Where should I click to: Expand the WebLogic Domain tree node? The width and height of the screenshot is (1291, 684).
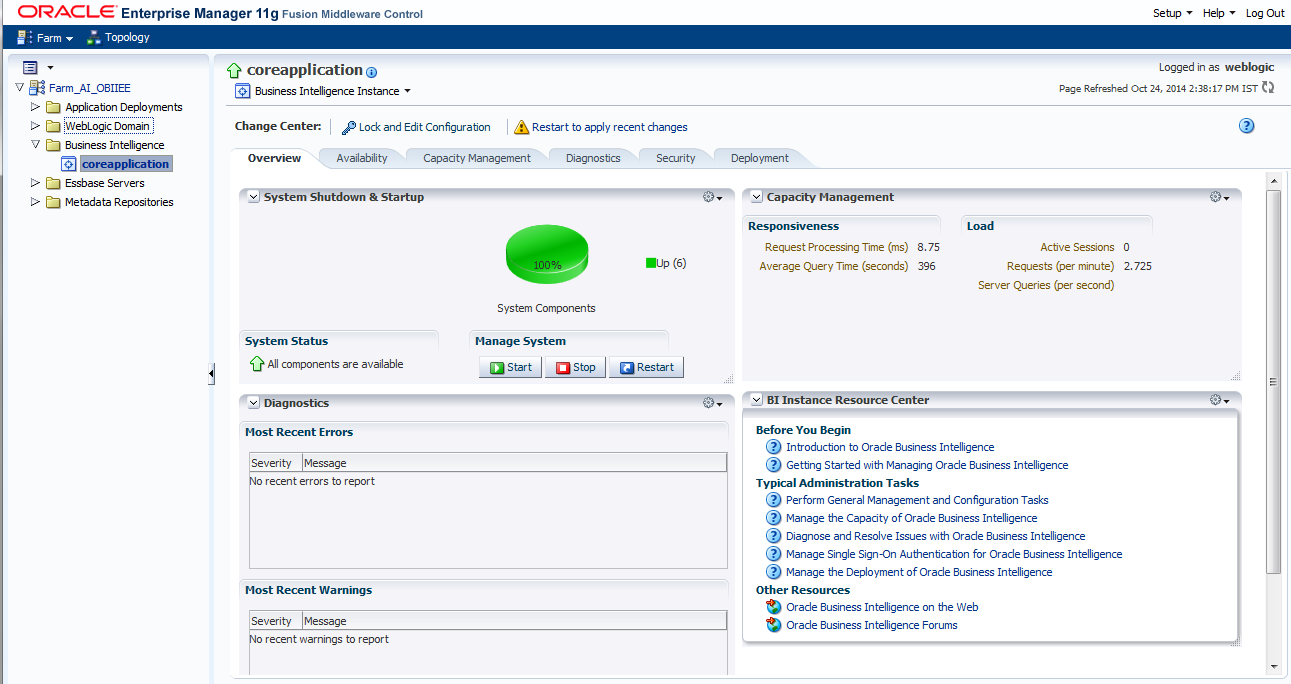tap(36, 126)
